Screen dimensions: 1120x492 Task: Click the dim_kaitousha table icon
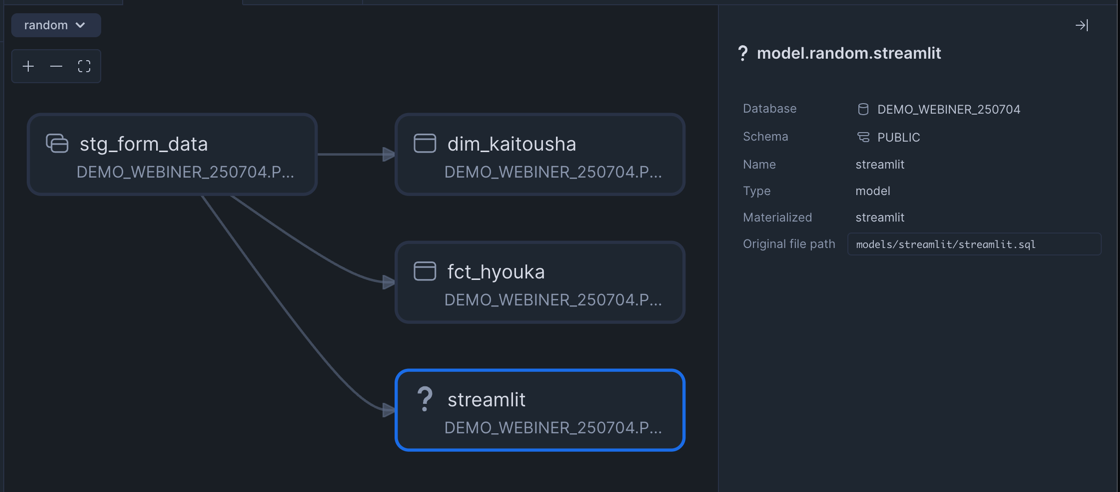pos(425,144)
